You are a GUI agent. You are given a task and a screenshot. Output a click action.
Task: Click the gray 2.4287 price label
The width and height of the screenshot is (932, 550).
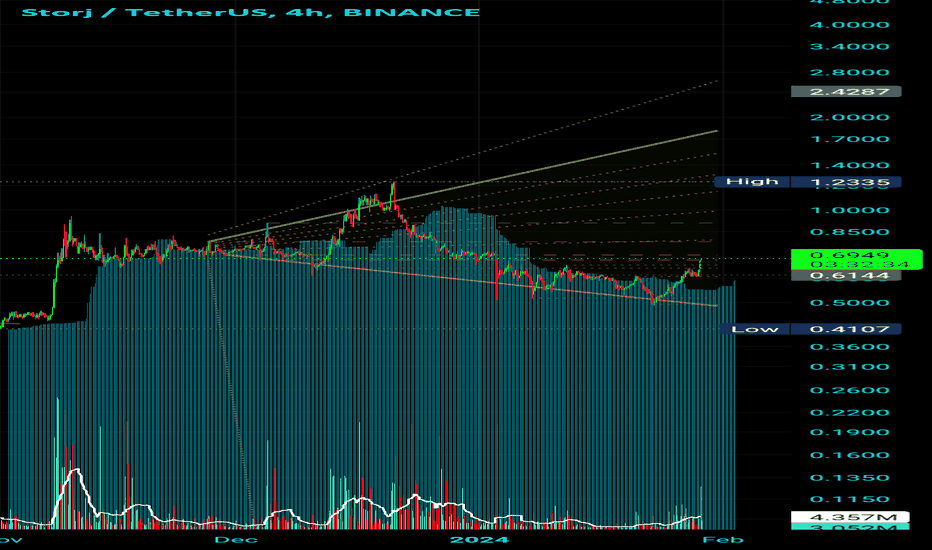(x=846, y=92)
